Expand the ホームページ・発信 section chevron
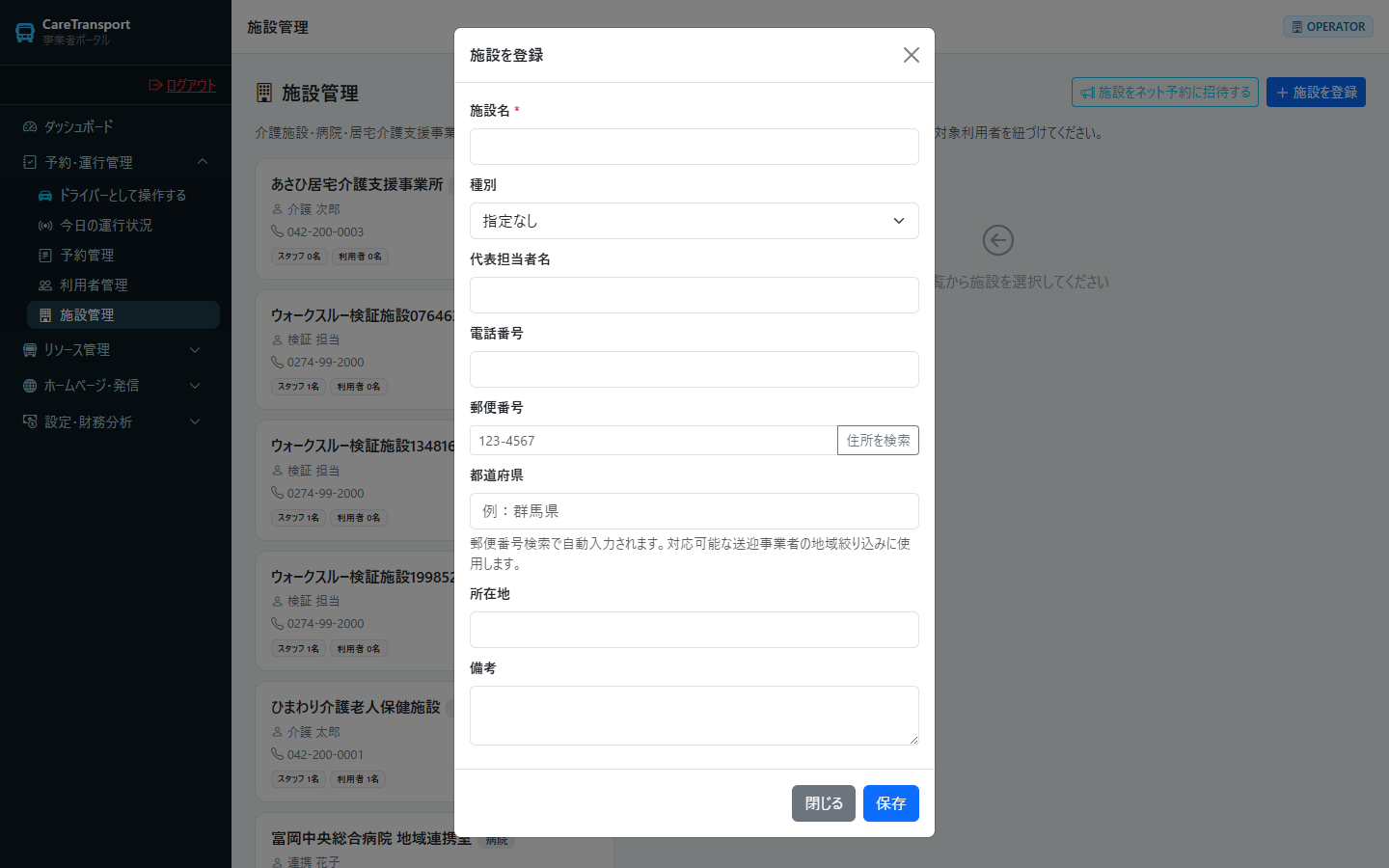The height and width of the screenshot is (868, 1389). click(x=195, y=386)
